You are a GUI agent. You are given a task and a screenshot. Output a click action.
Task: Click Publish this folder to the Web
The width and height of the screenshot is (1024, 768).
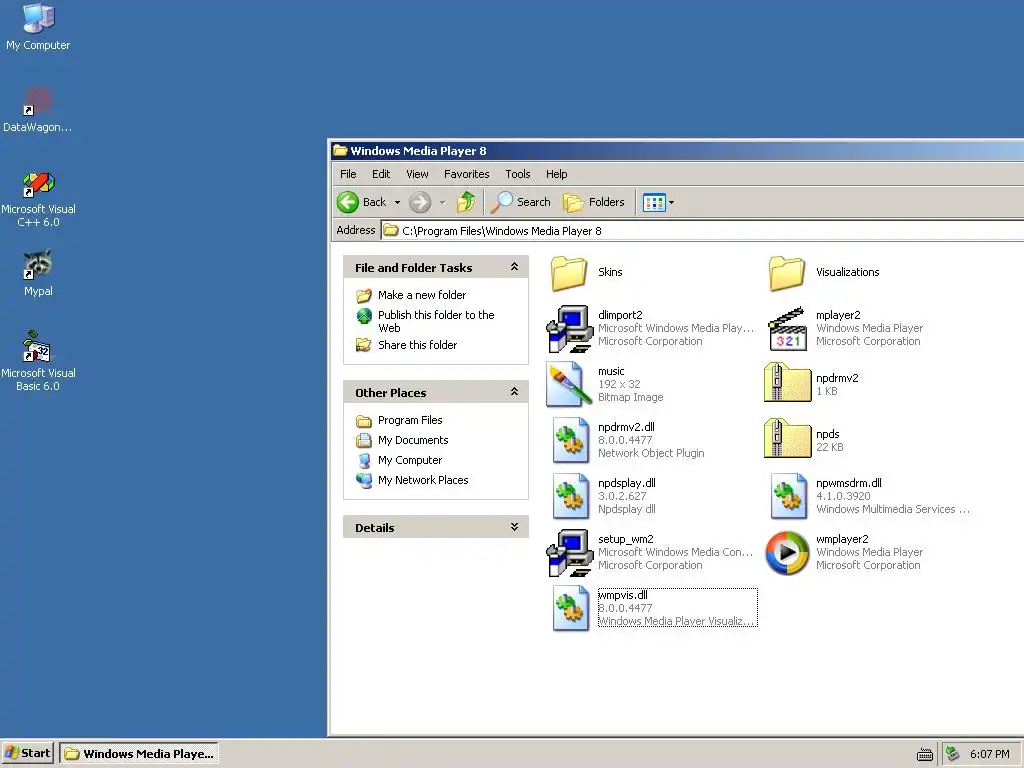436,321
